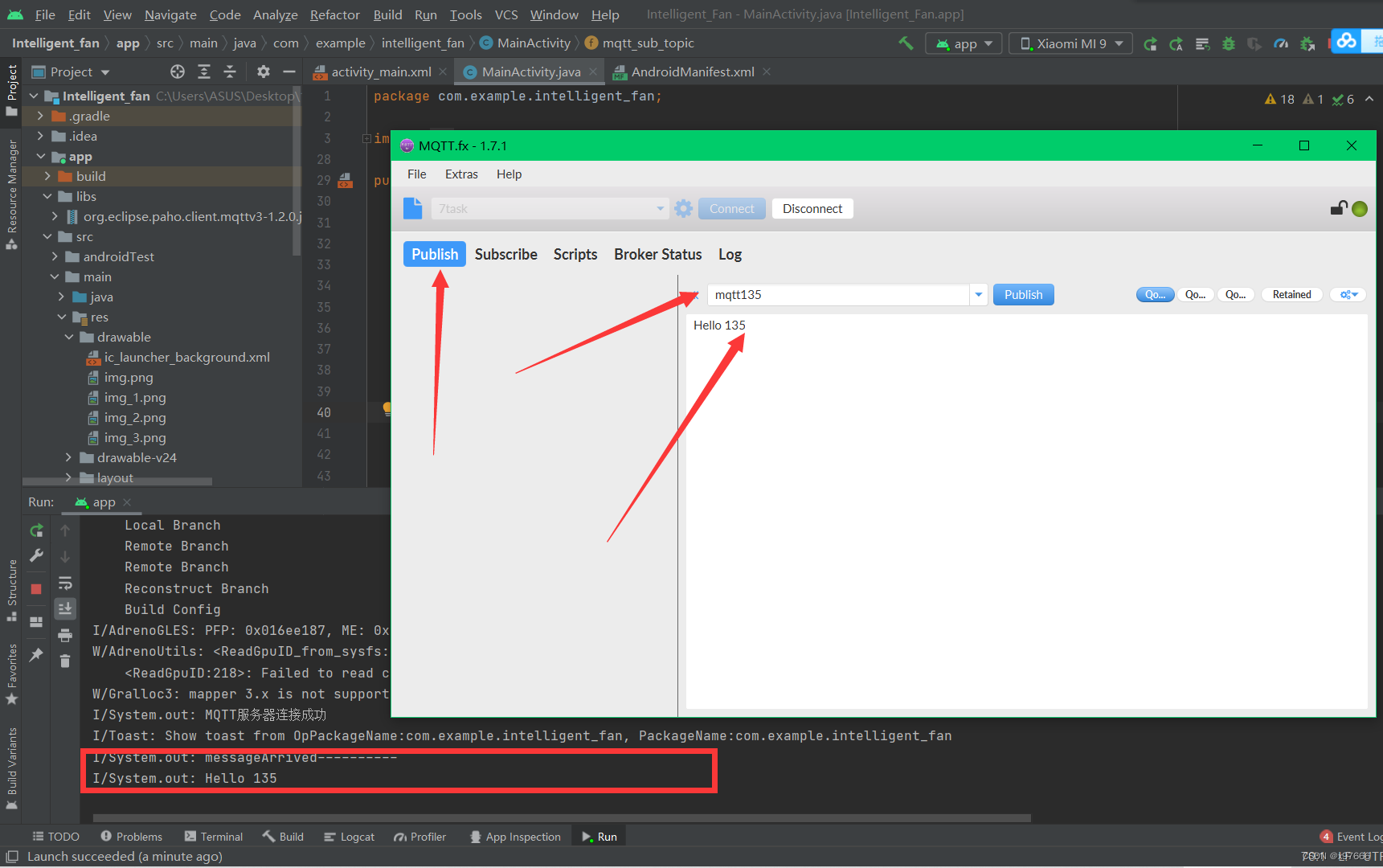Click Collapse All icon in Project panel
This screenshot has width=1383, height=868.
point(230,72)
